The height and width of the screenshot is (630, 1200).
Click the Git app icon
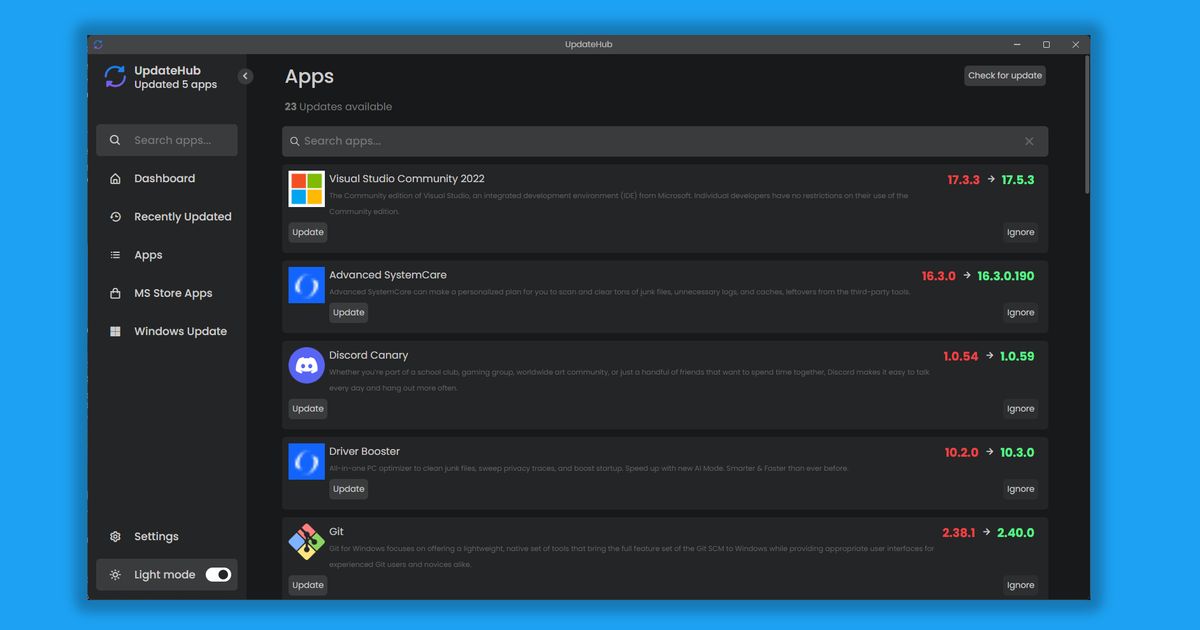pyautogui.click(x=307, y=542)
